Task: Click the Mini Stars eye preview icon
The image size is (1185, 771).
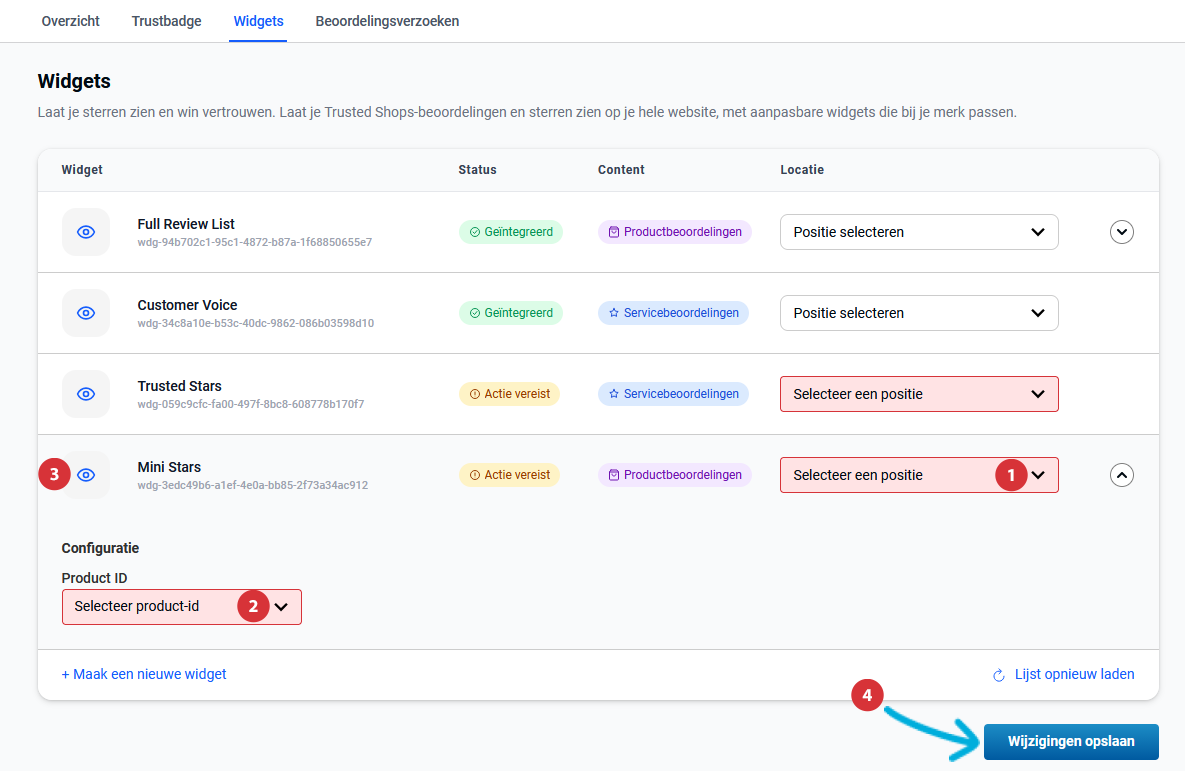Action: click(87, 475)
